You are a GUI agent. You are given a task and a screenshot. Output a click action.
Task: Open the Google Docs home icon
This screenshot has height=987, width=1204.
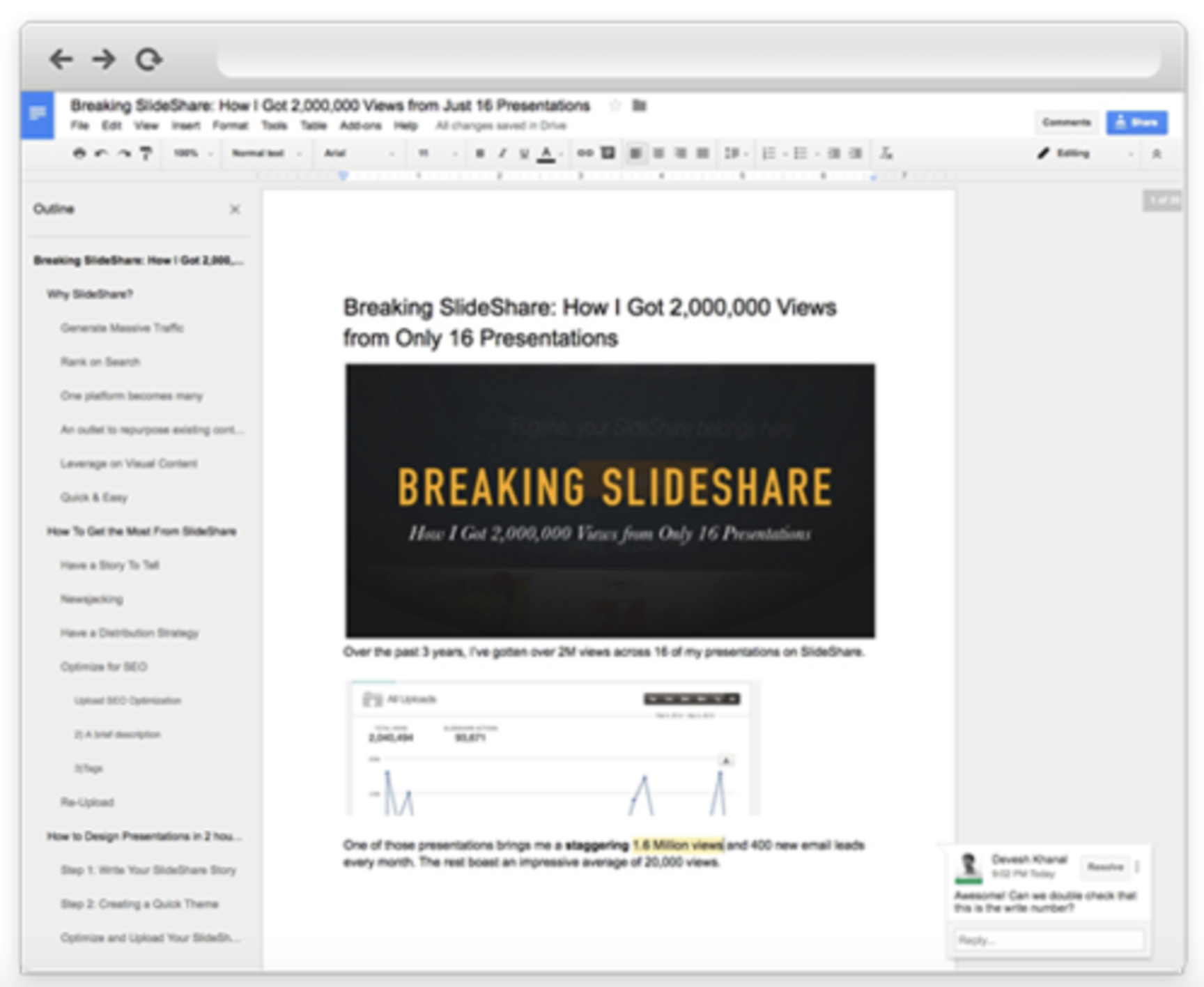point(38,115)
